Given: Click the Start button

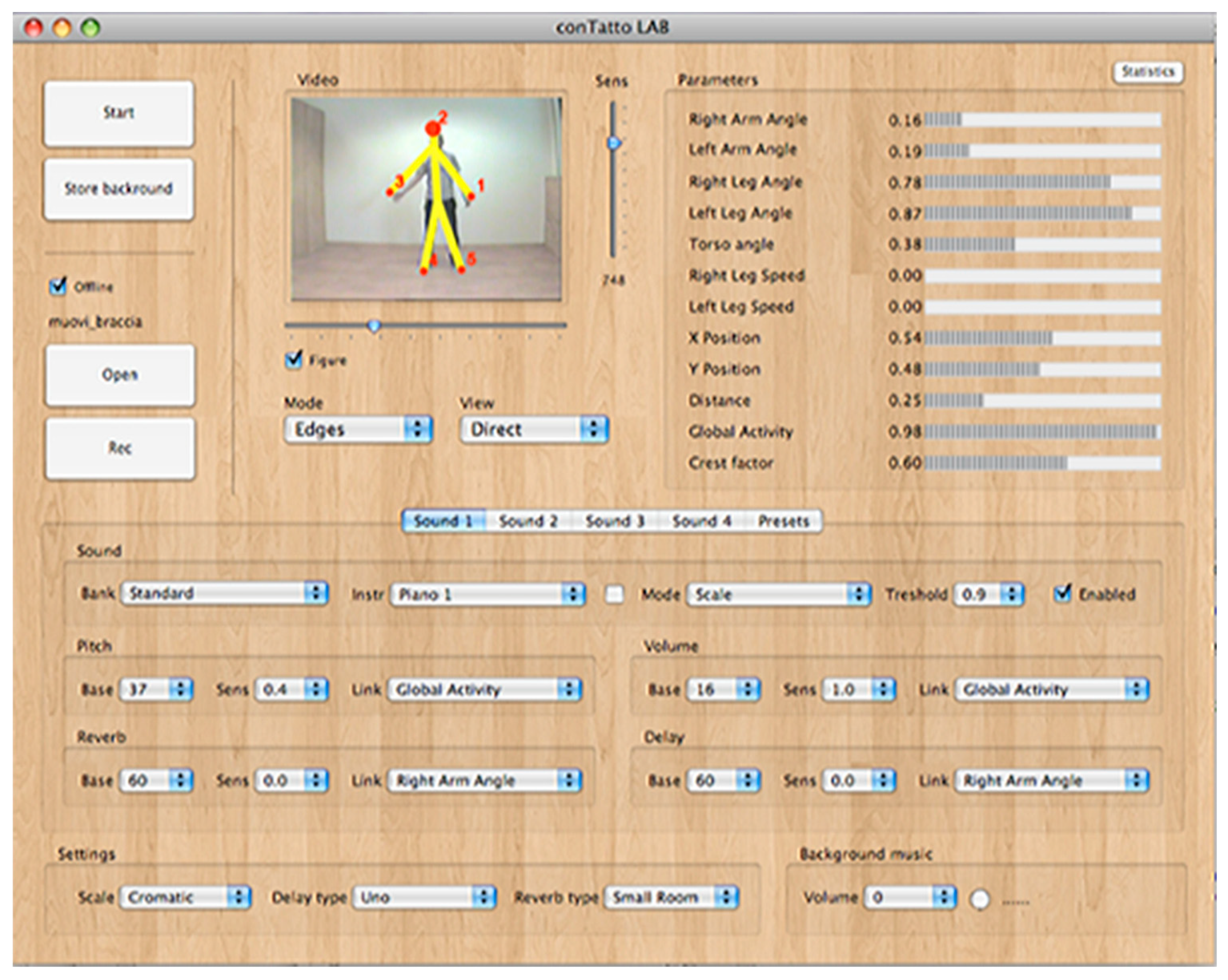Looking at the screenshot, I should pyautogui.click(x=119, y=113).
